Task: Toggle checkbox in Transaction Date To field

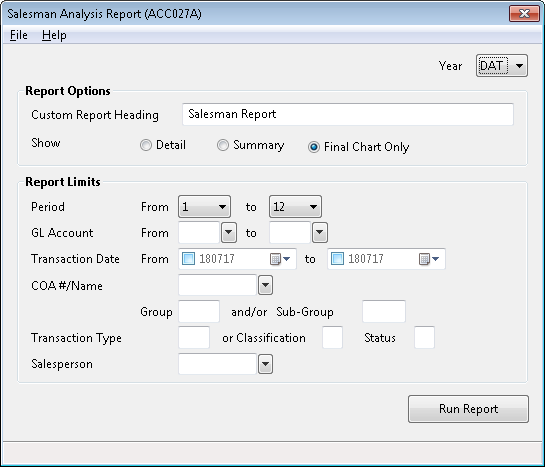Action: pos(337,259)
